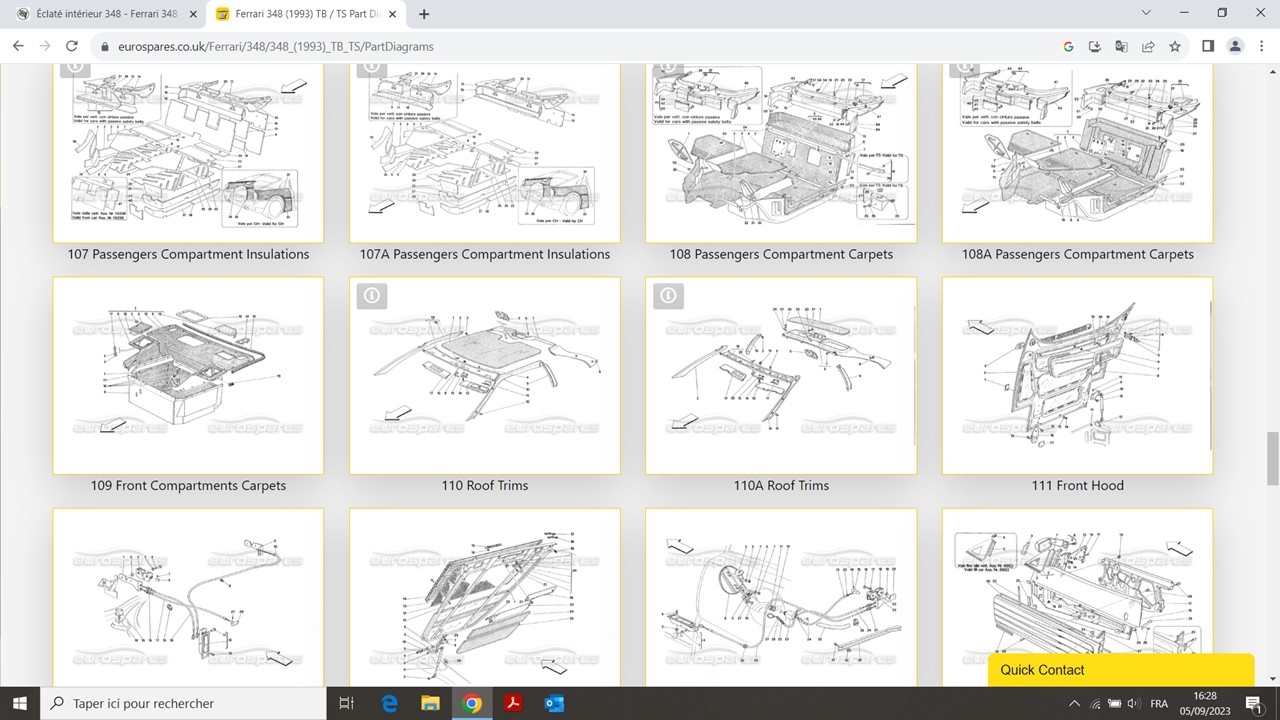The height and width of the screenshot is (720, 1280).
Task: Click the FRA language indicator
Action: pyautogui.click(x=1159, y=703)
